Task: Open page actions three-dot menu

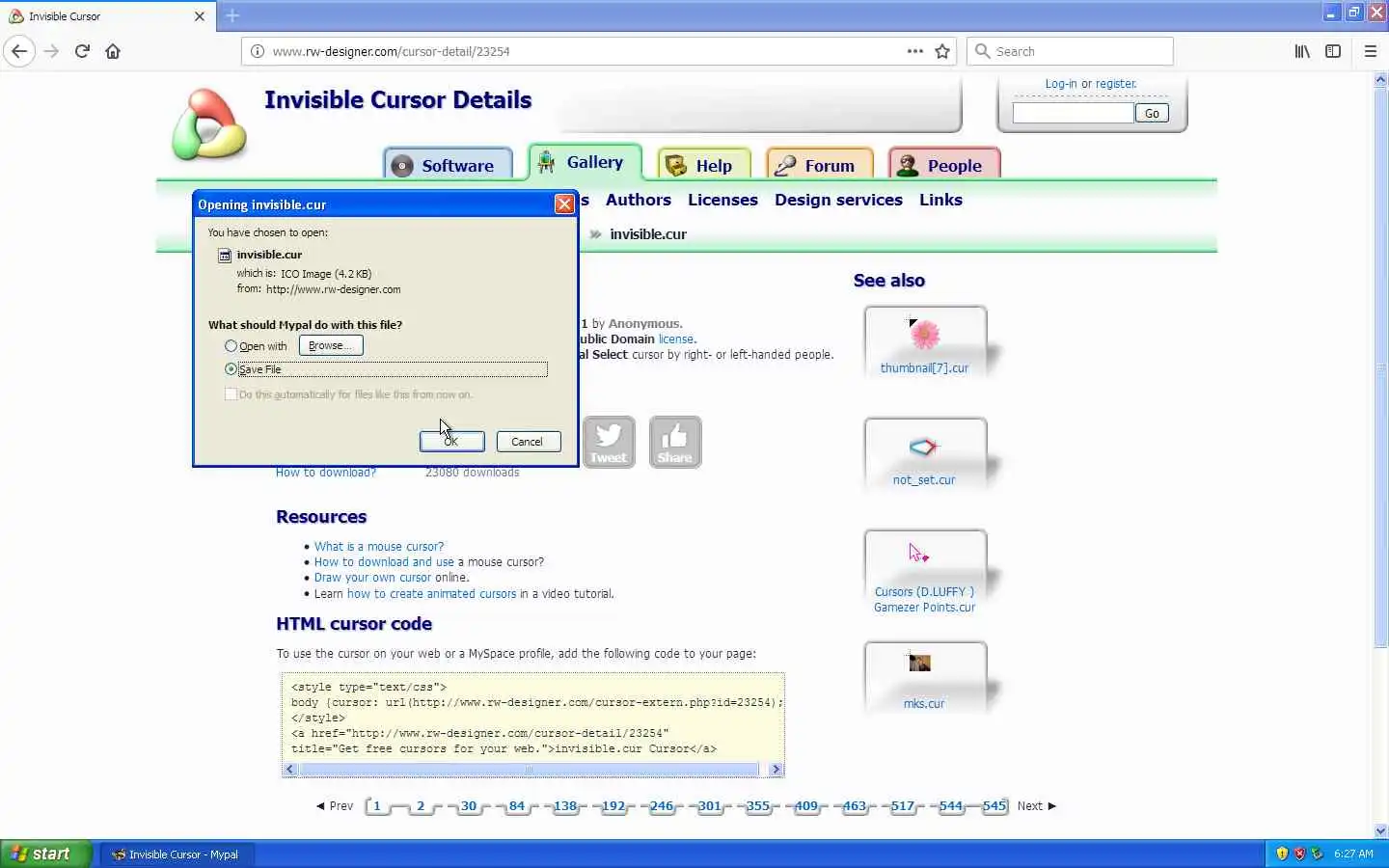Action: (915, 51)
